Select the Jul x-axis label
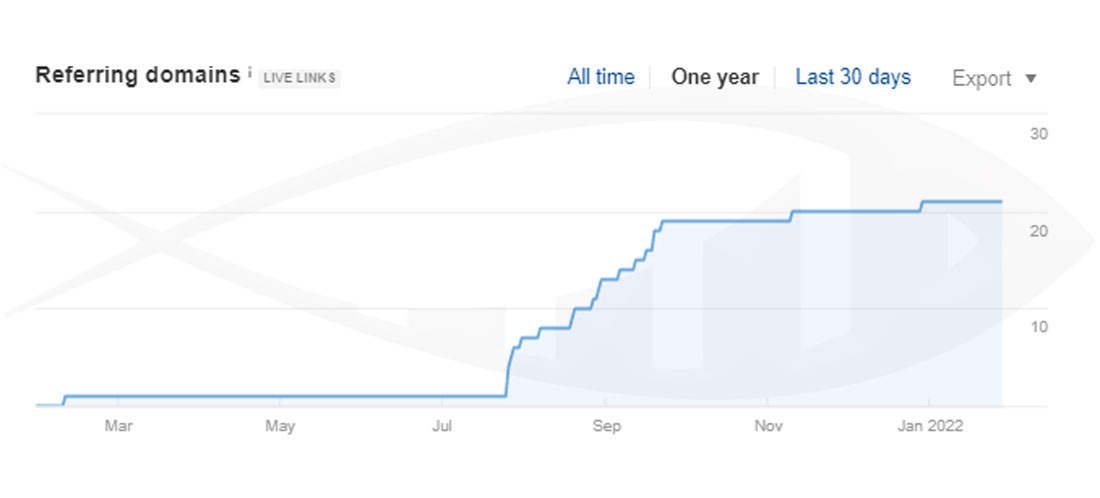This screenshot has height=498, width=1100. point(442,427)
